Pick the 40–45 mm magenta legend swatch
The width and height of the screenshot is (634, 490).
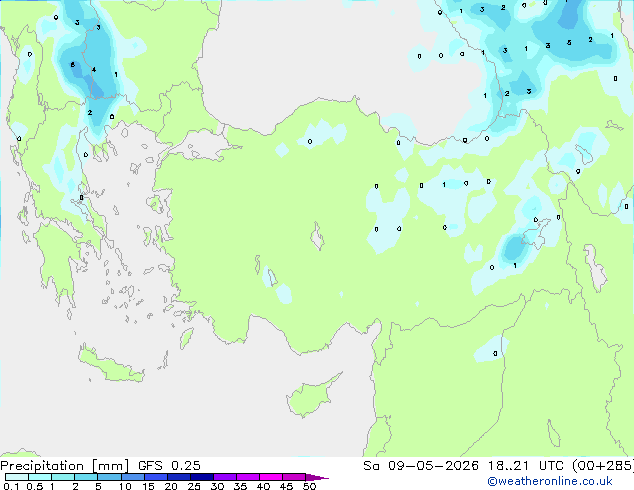pos(271,477)
